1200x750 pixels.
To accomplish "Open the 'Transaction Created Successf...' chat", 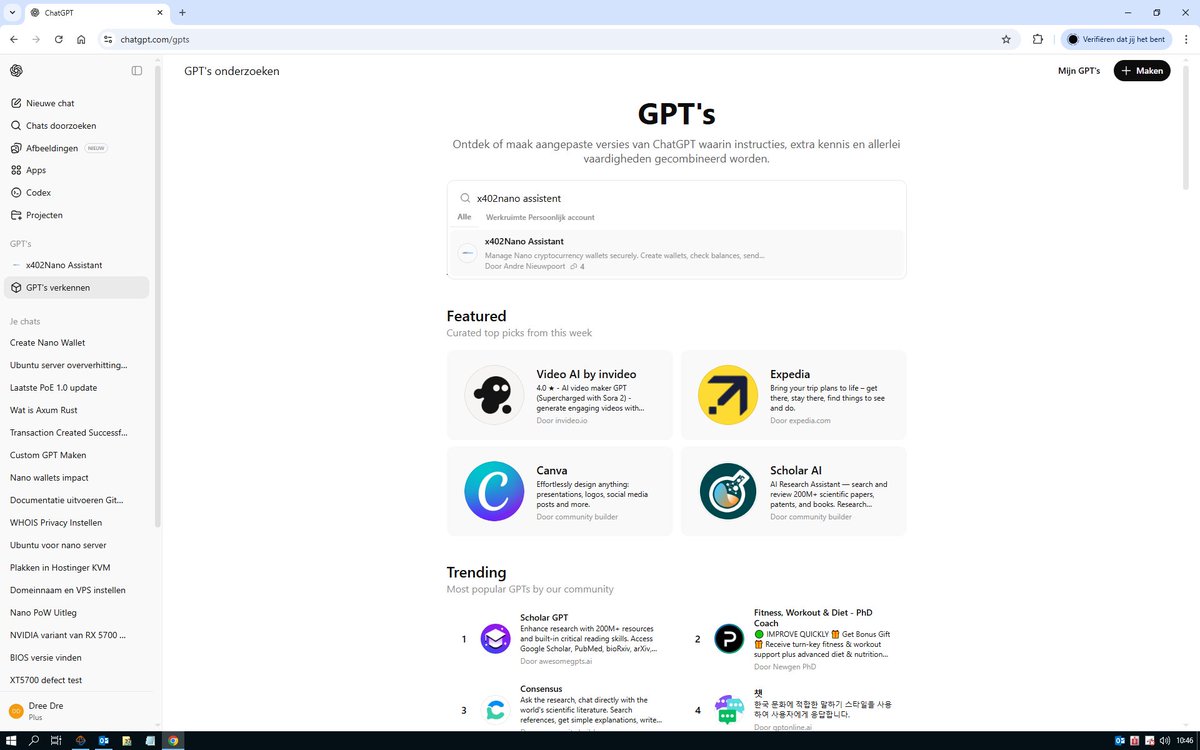I will pyautogui.click(x=77, y=433).
